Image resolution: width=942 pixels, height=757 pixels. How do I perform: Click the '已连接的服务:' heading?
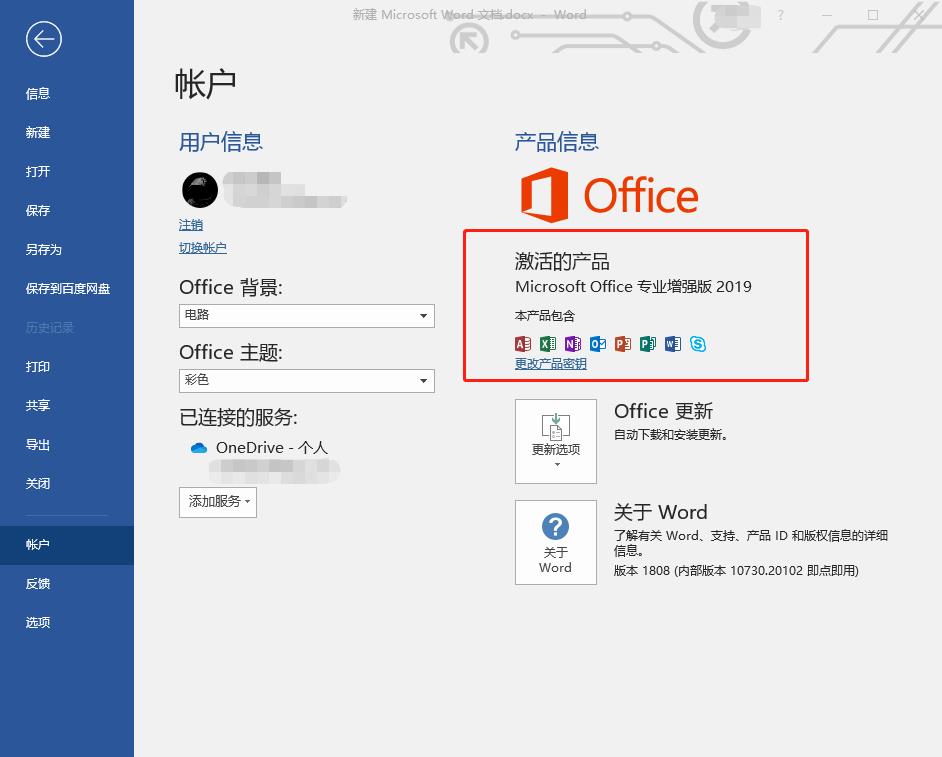(x=238, y=418)
